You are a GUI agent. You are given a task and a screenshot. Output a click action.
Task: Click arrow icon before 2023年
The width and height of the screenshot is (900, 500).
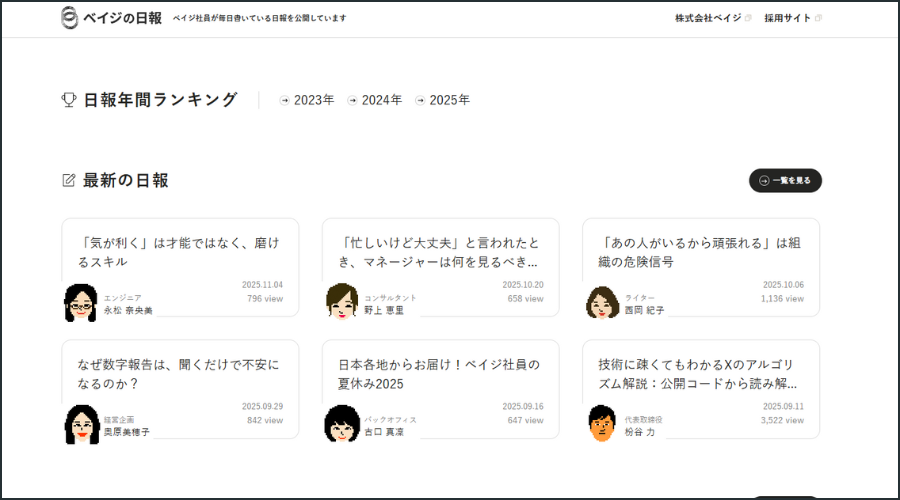[284, 100]
